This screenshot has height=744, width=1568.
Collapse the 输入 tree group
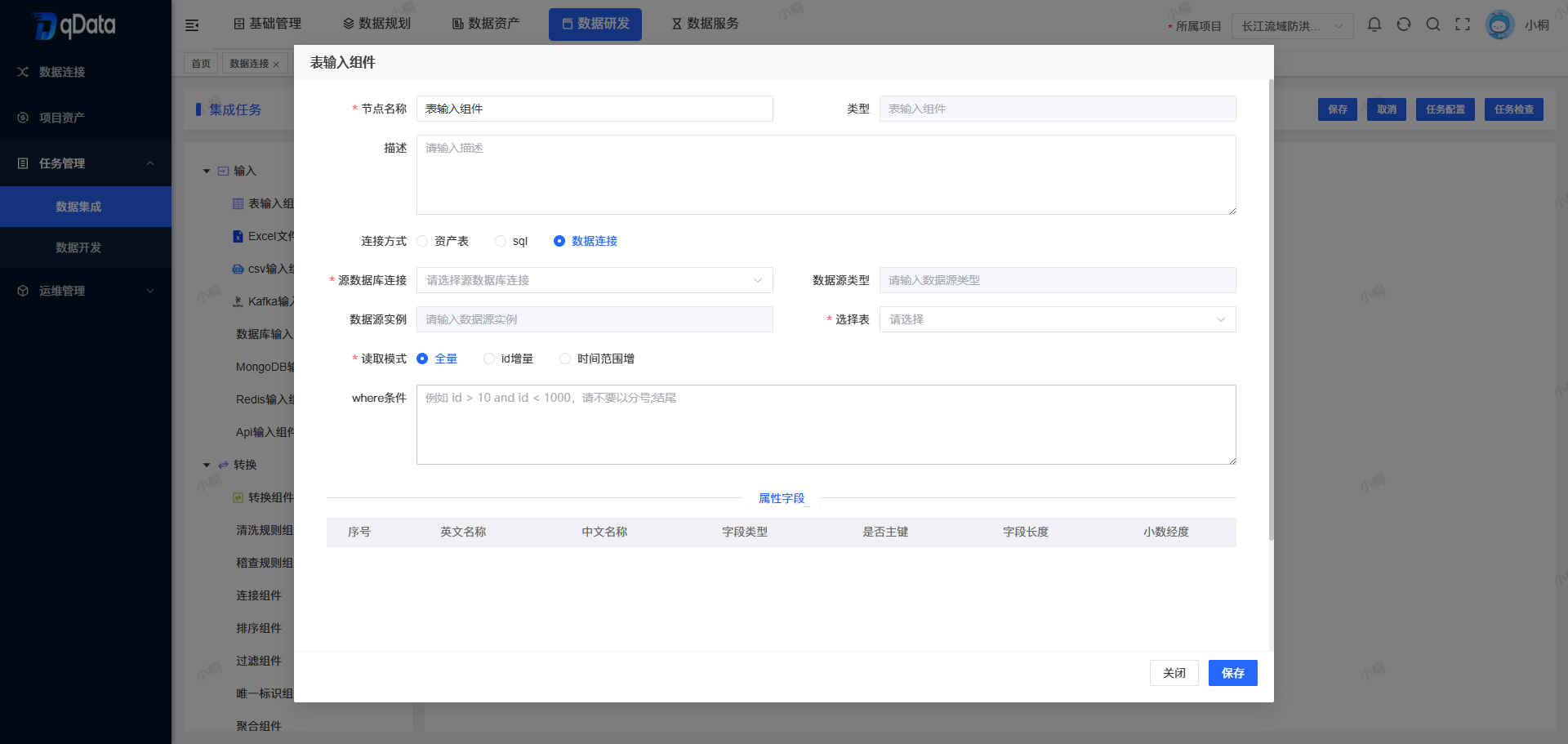[x=207, y=172]
